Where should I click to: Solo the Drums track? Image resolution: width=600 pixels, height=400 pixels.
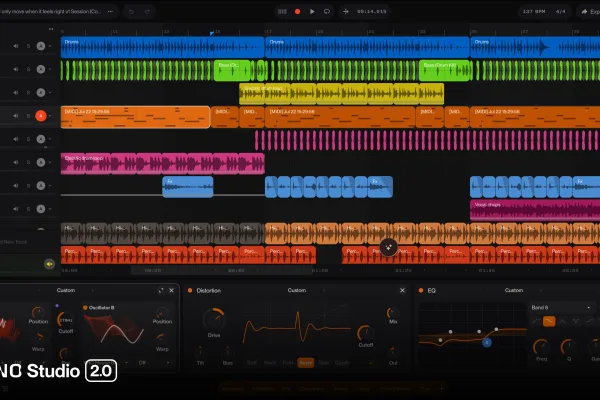(28, 46)
